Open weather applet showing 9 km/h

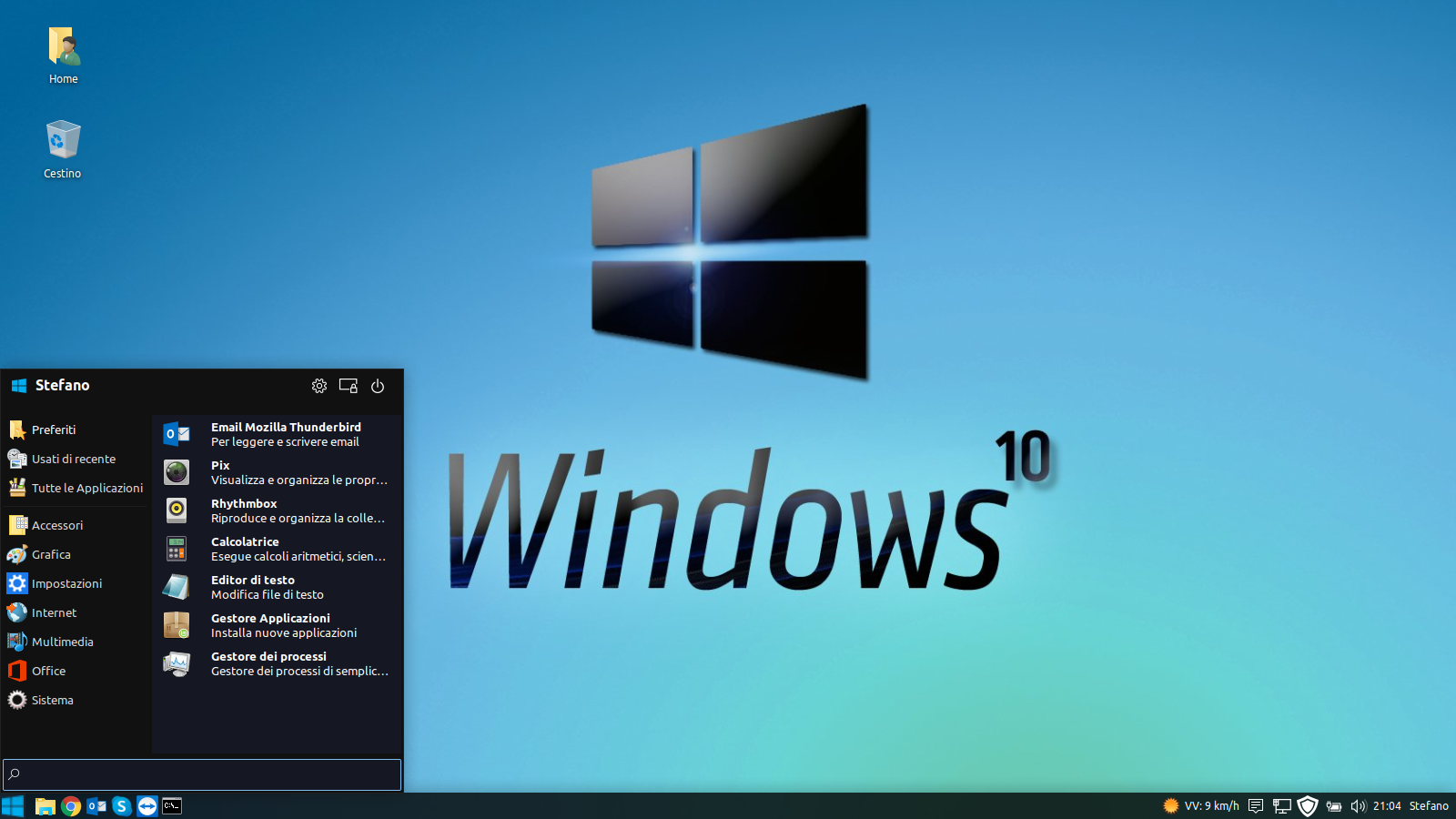[x=1201, y=806]
